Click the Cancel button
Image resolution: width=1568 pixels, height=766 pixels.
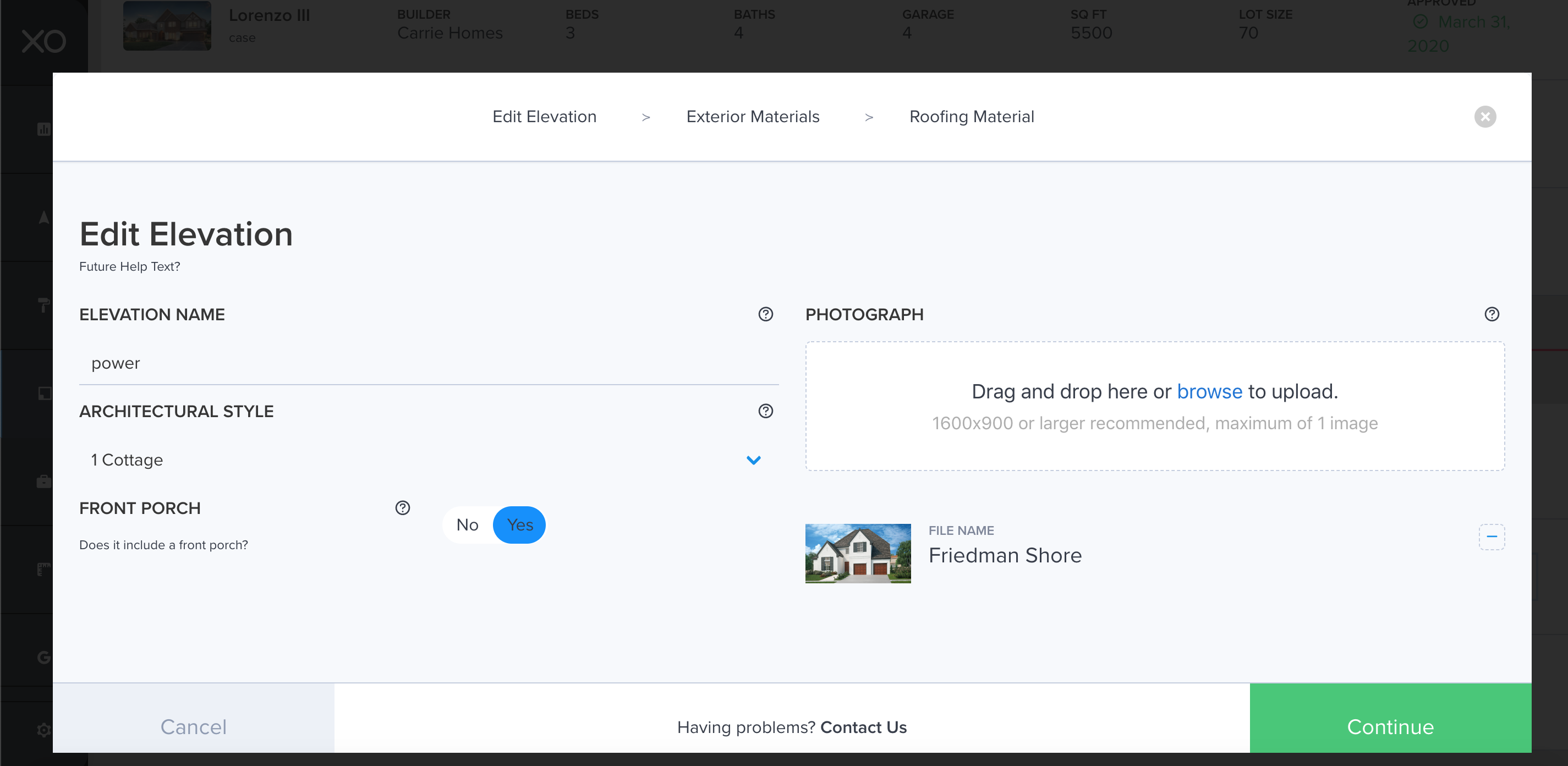pyautogui.click(x=193, y=726)
